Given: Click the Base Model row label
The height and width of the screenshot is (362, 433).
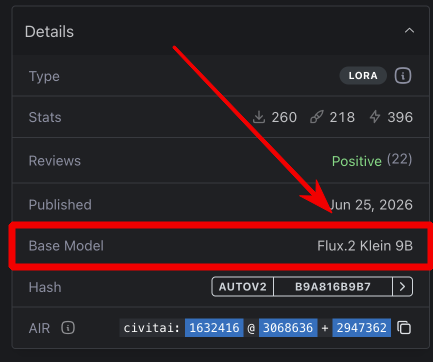Looking at the screenshot, I should point(66,246).
